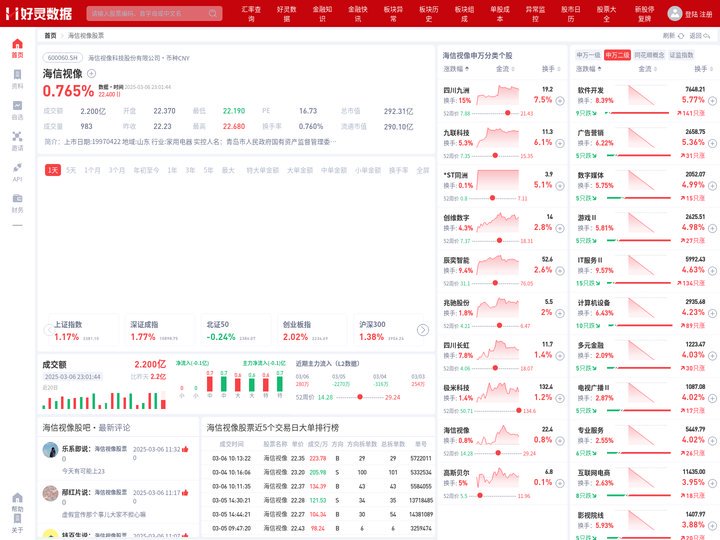This screenshot has width=720, height=540.
Task: Open the API sidebar icon
Action: point(17,172)
